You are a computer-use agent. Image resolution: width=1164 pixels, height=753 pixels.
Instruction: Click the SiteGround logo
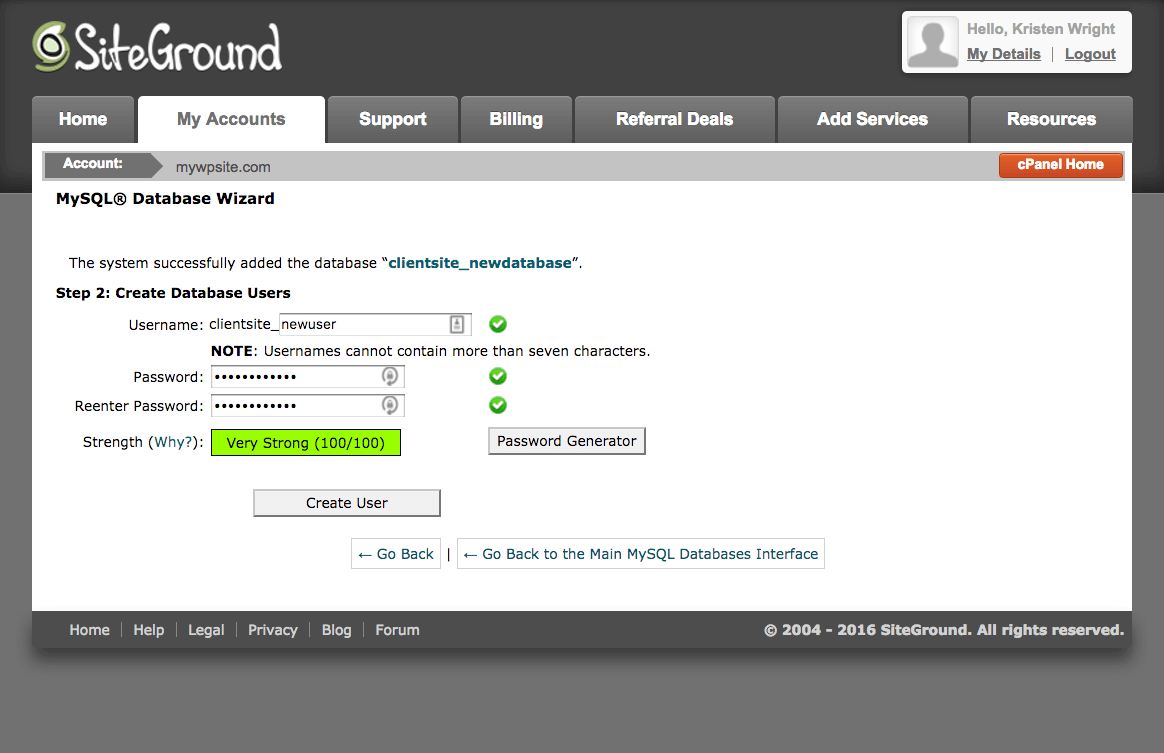(x=157, y=47)
